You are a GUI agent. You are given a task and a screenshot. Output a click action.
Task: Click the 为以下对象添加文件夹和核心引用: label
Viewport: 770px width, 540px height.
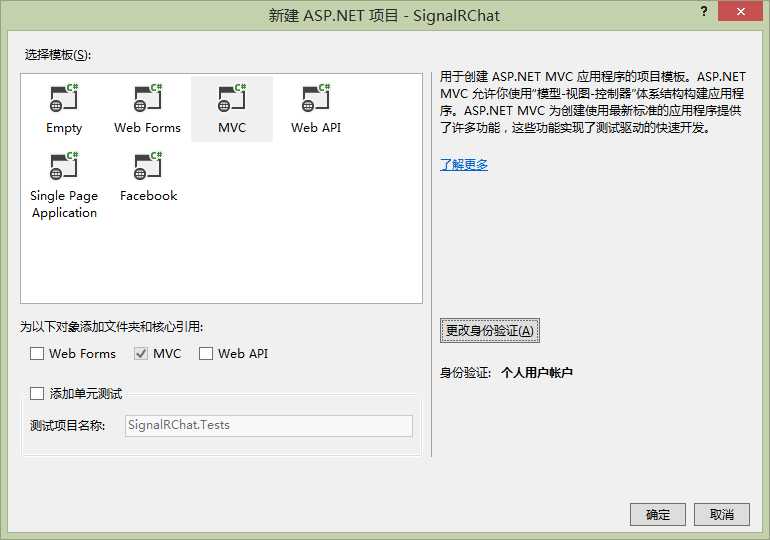(111, 326)
